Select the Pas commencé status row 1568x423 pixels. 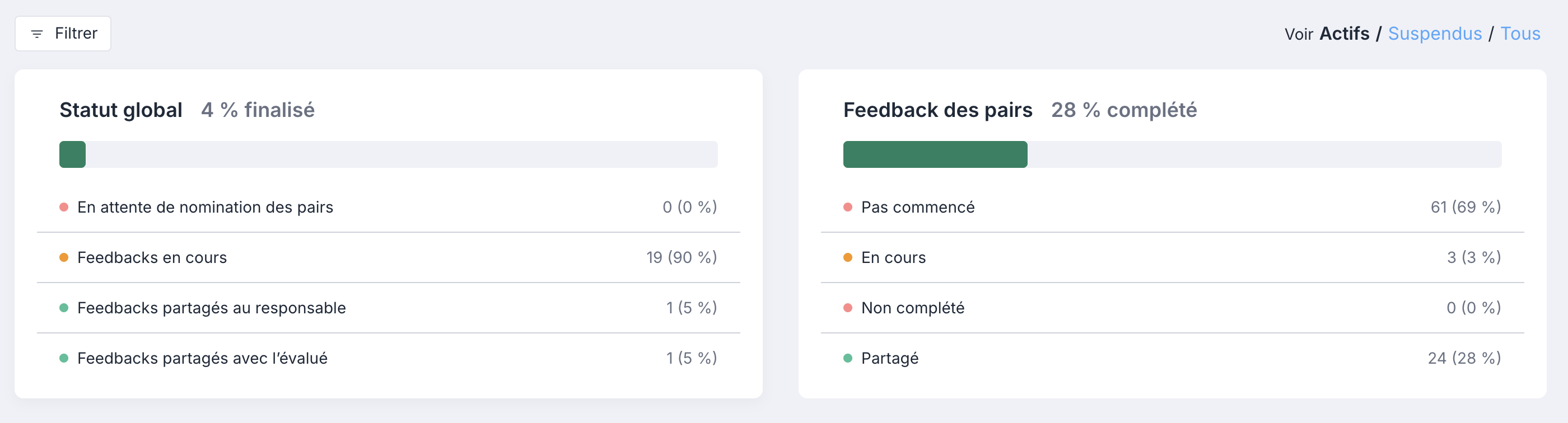[x=1172, y=207]
